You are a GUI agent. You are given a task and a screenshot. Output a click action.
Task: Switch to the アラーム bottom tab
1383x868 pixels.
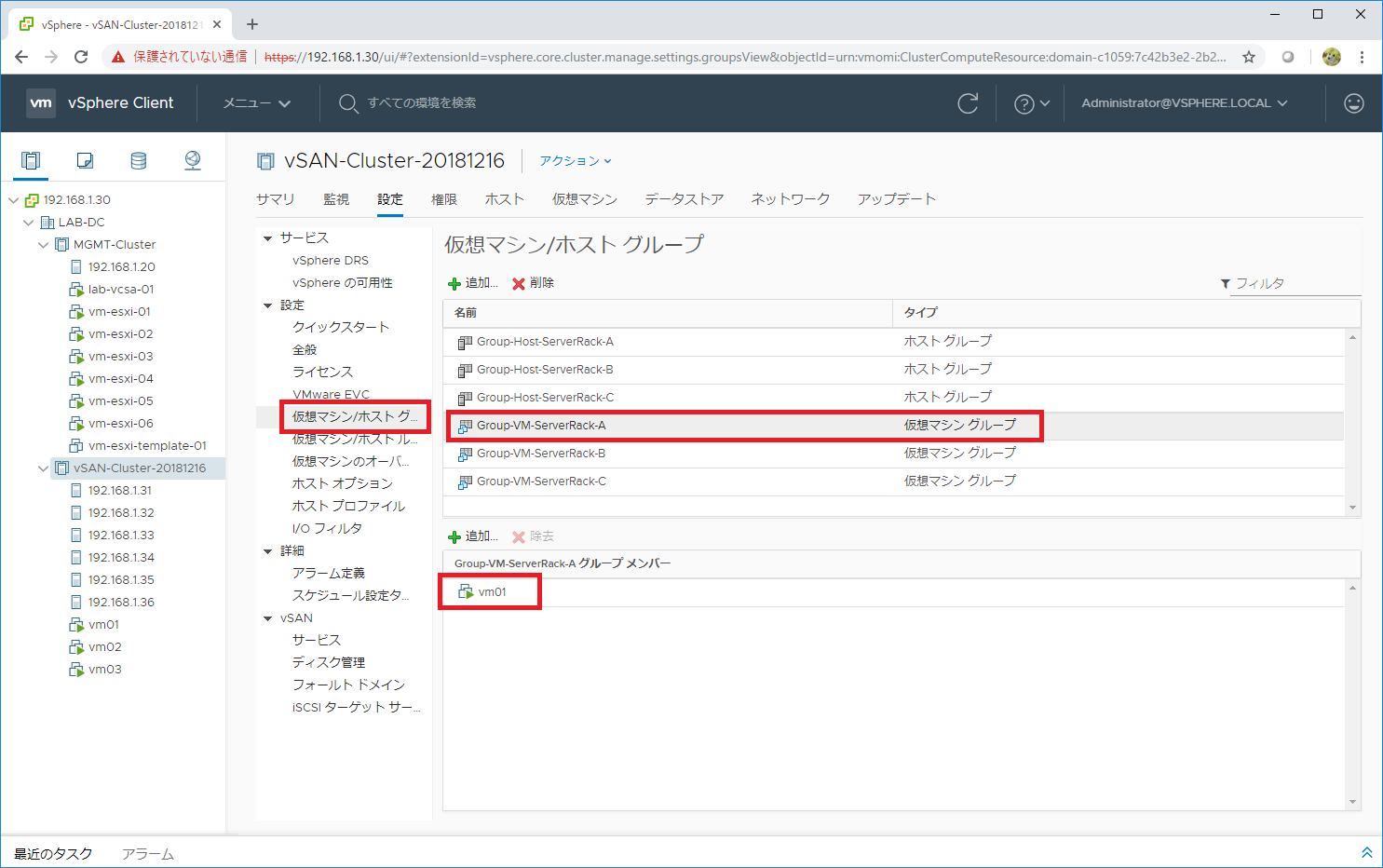[x=148, y=853]
